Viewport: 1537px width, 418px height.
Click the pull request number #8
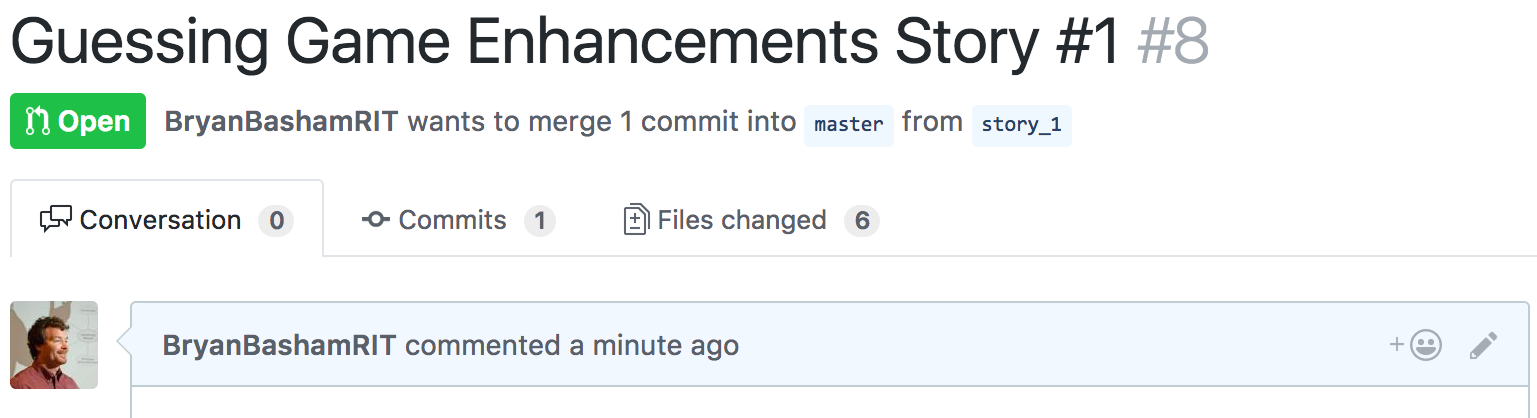(x=1173, y=42)
